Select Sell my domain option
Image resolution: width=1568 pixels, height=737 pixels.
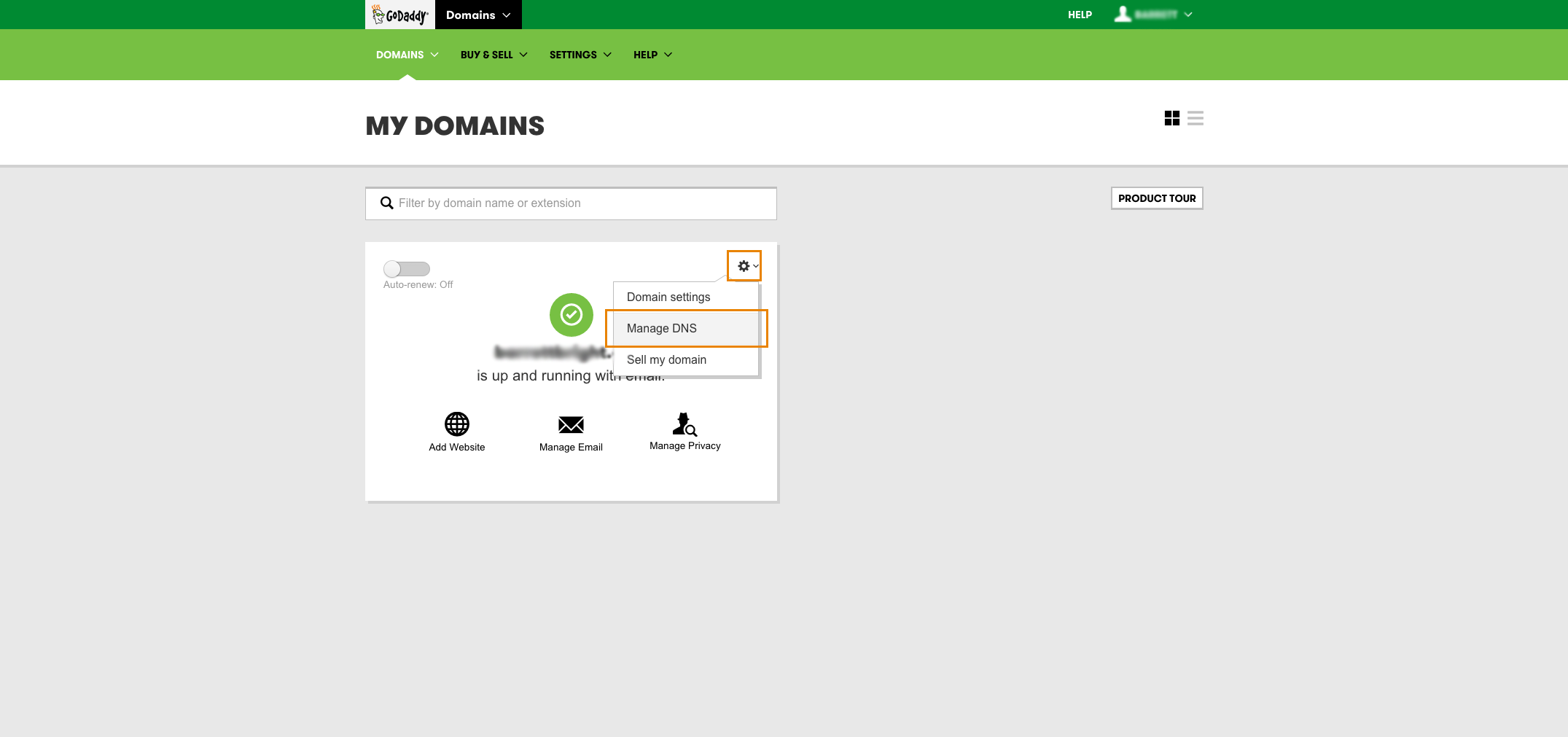point(666,359)
